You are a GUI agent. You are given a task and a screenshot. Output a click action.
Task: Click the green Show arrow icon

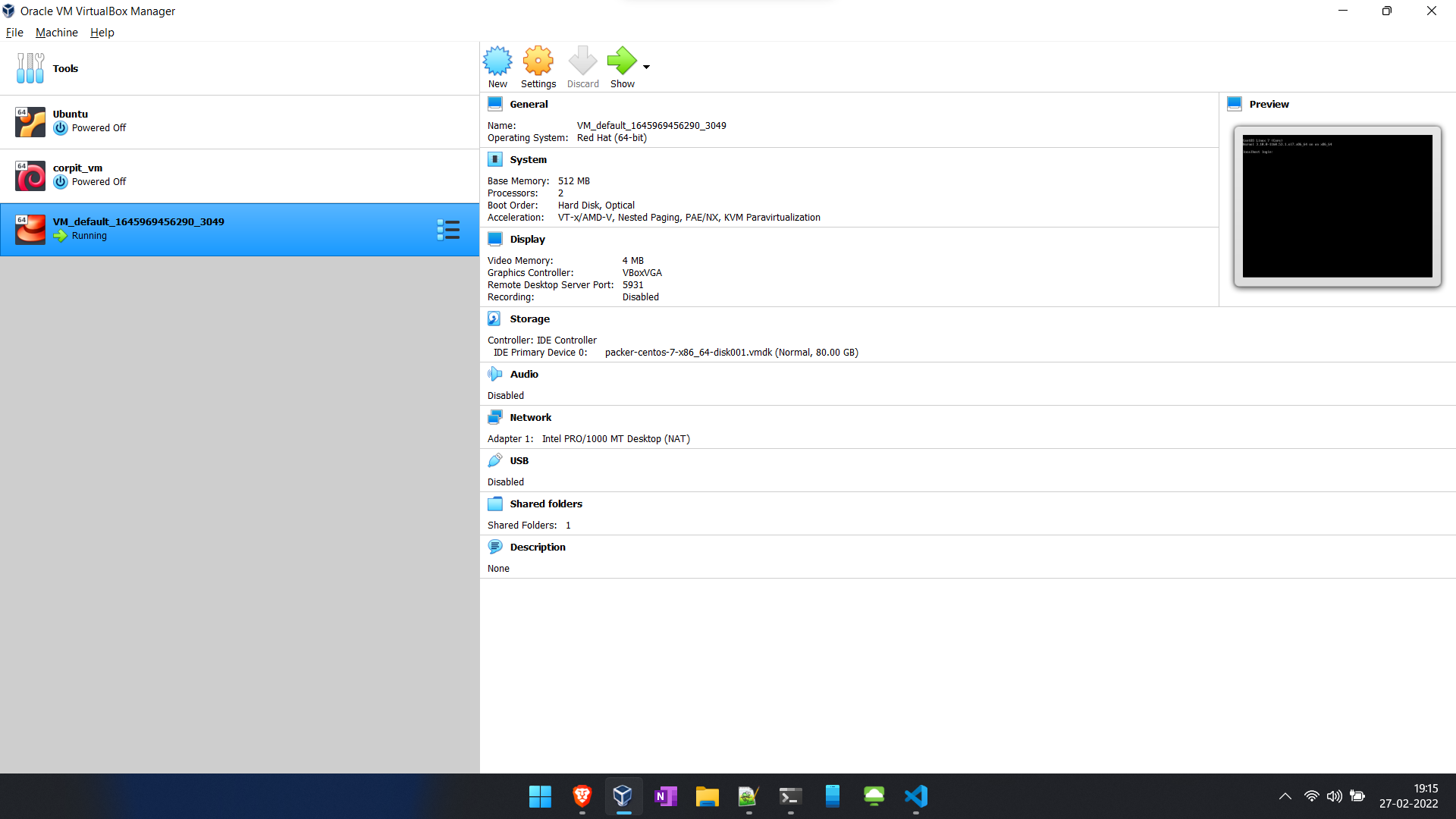(622, 61)
